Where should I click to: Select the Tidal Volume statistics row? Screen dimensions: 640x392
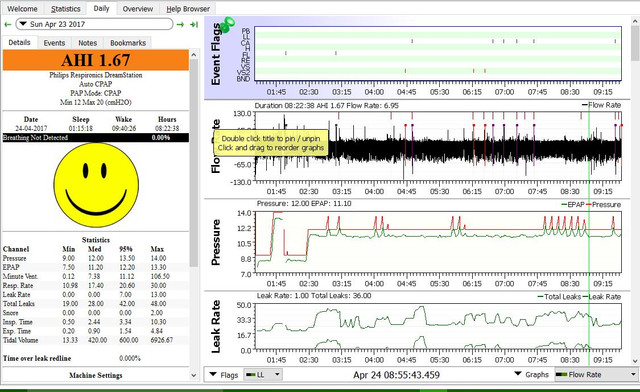click(x=96, y=340)
